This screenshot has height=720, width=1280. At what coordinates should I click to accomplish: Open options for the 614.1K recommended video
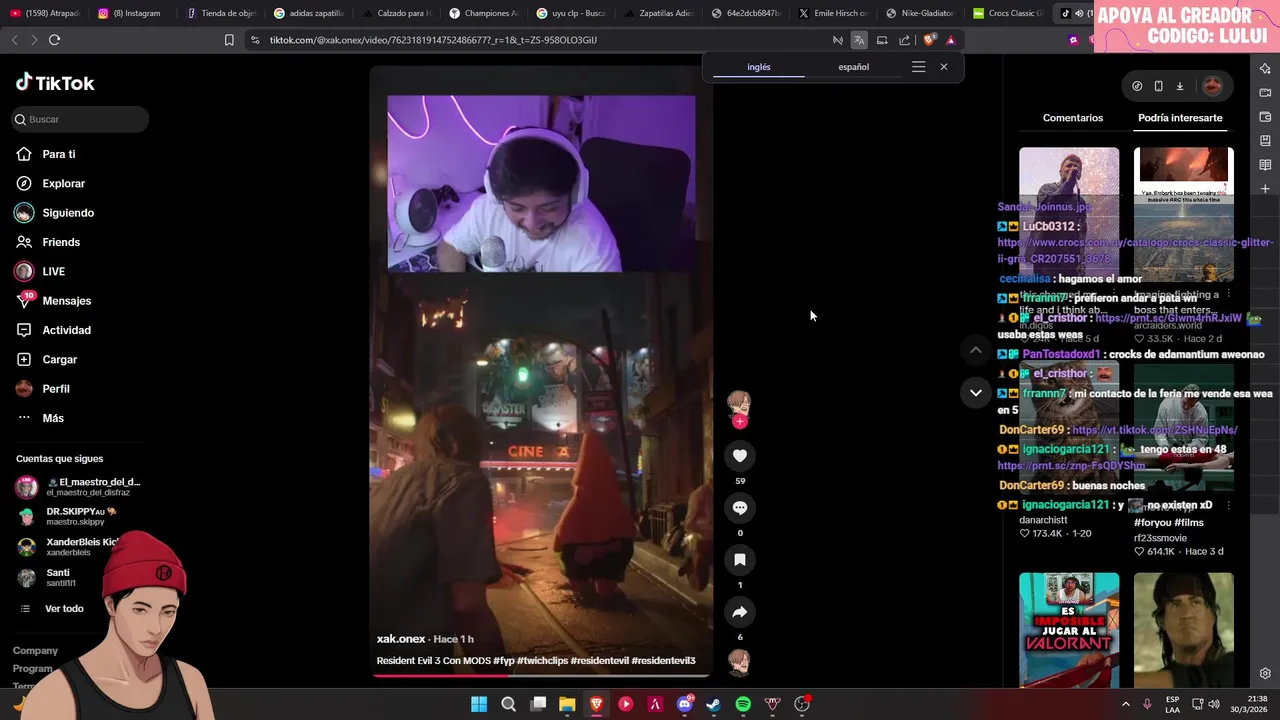click(1229, 505)
